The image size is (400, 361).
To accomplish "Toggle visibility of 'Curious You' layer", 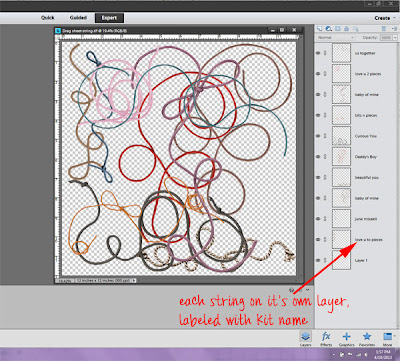I will coord(318,136).
